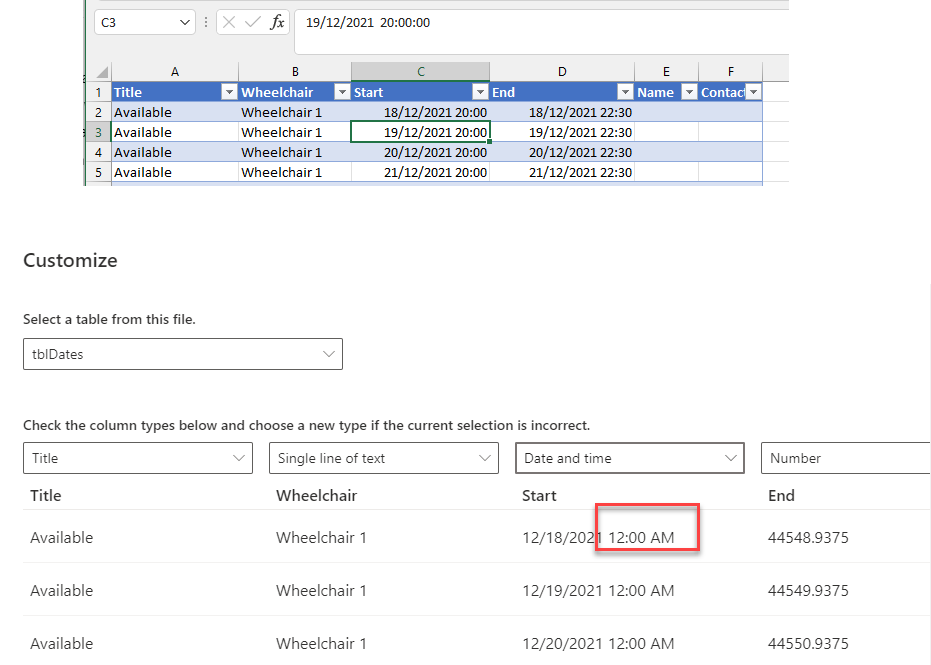Click the selected cell 19/12/2021 20:00
The height and width of the screenshot is (665, 931).
(x=420, y=132)
